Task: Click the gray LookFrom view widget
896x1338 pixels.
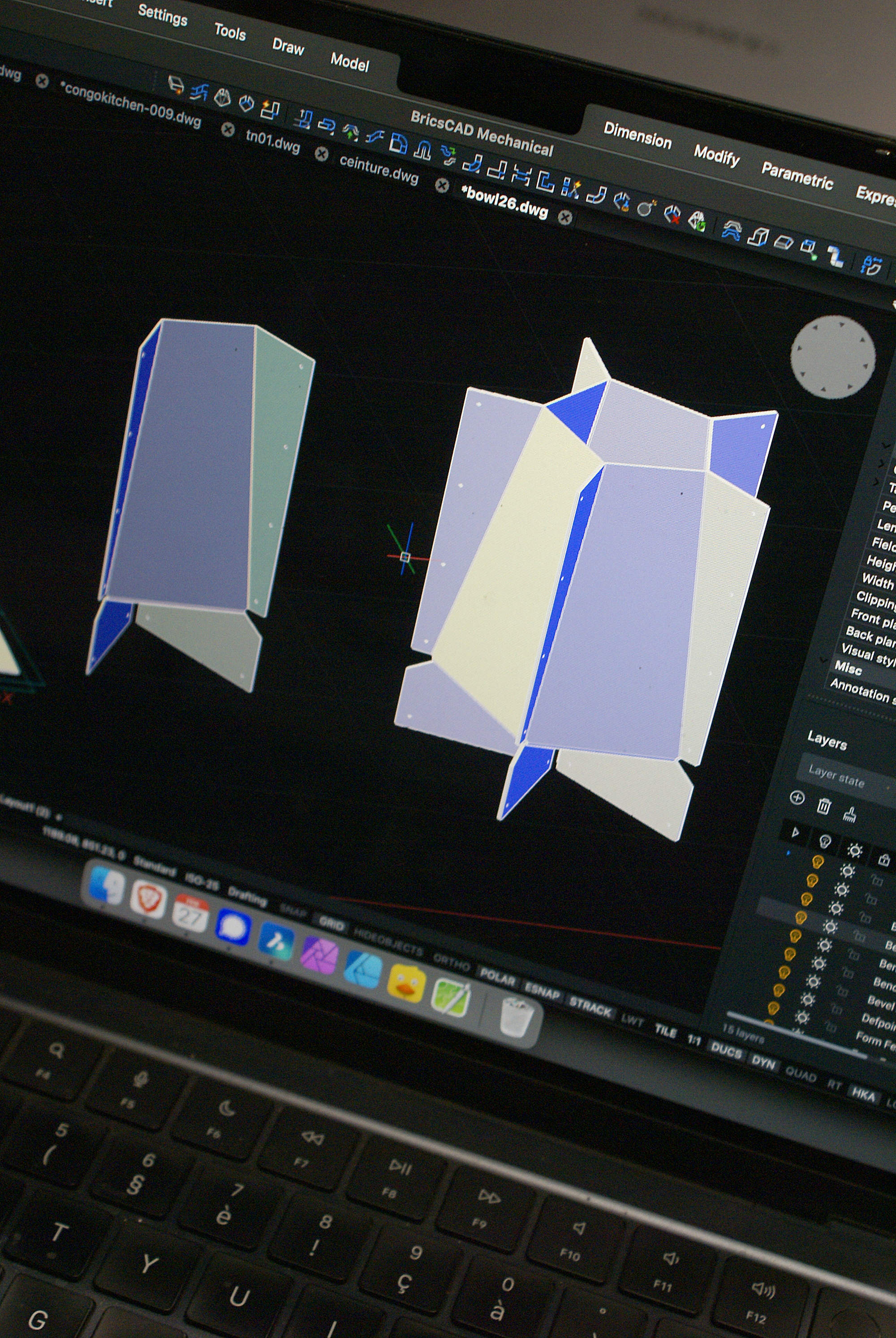Action: coord(832,357)
